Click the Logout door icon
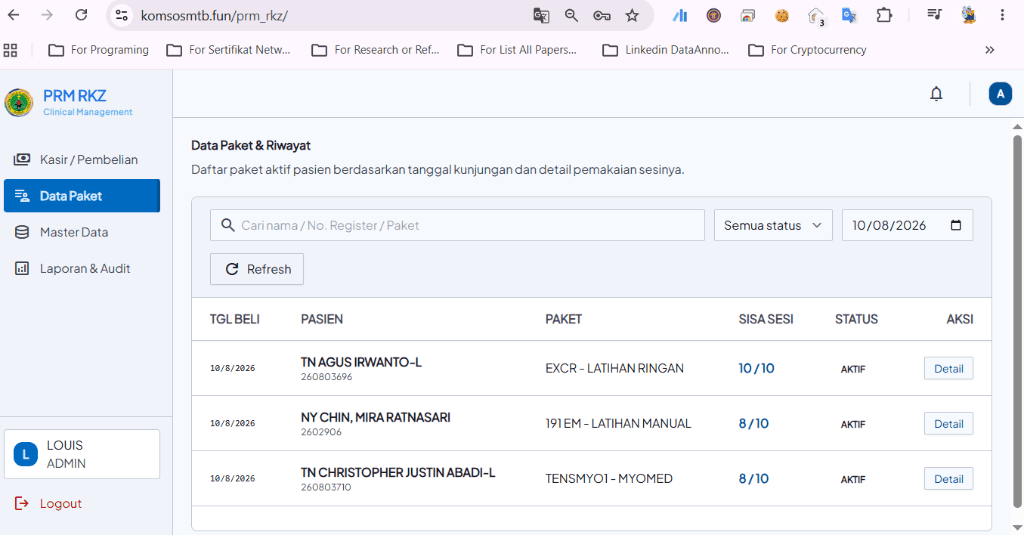 (22, 503)
